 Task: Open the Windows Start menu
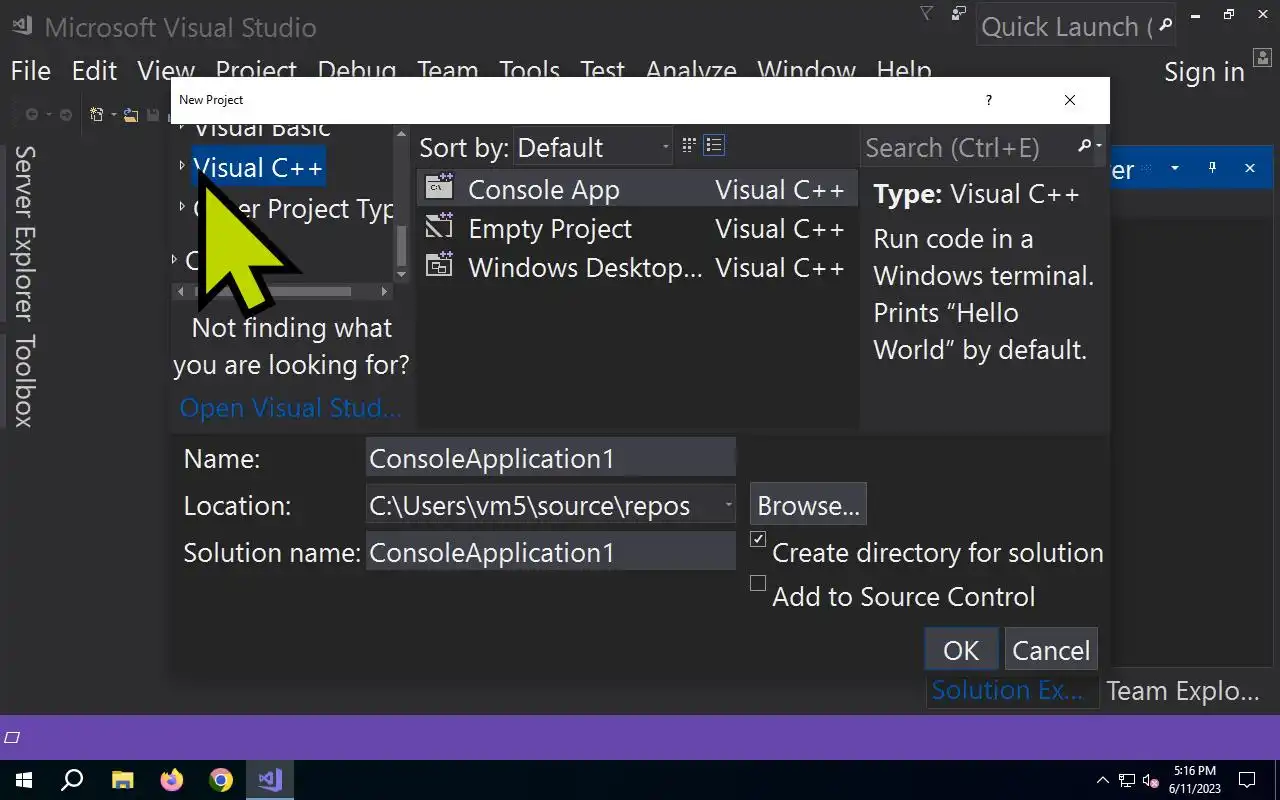[x=23, y=780]
